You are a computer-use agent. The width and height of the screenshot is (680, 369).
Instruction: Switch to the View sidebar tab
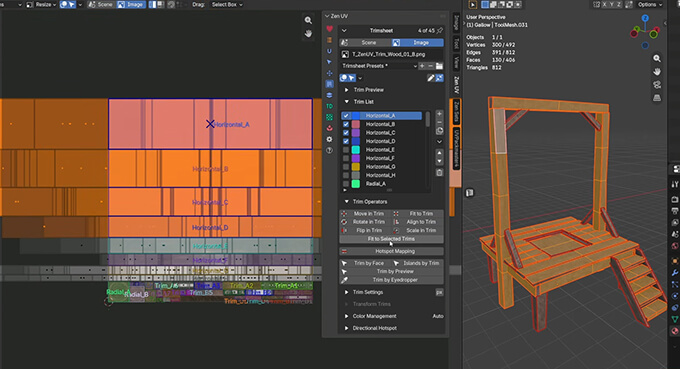tap(456, 62)
